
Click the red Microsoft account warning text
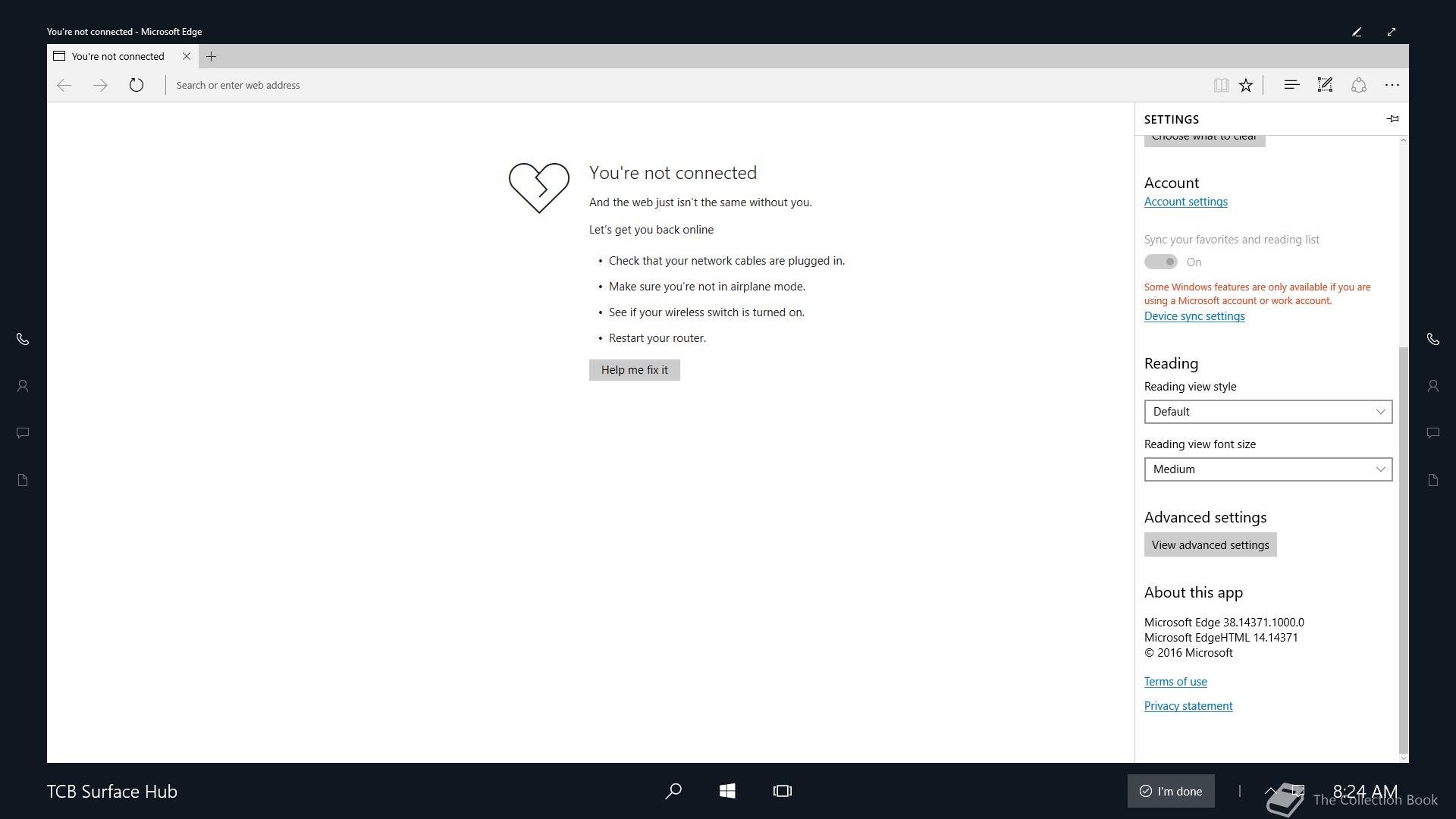1257,294
